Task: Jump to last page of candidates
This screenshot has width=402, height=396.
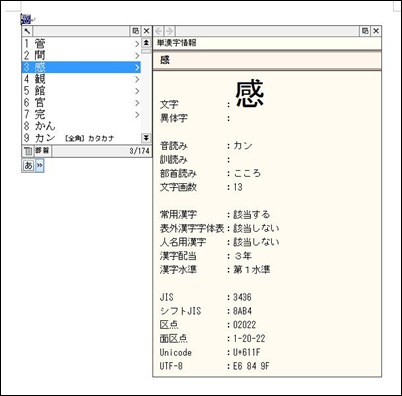Action: click(146, 138)
